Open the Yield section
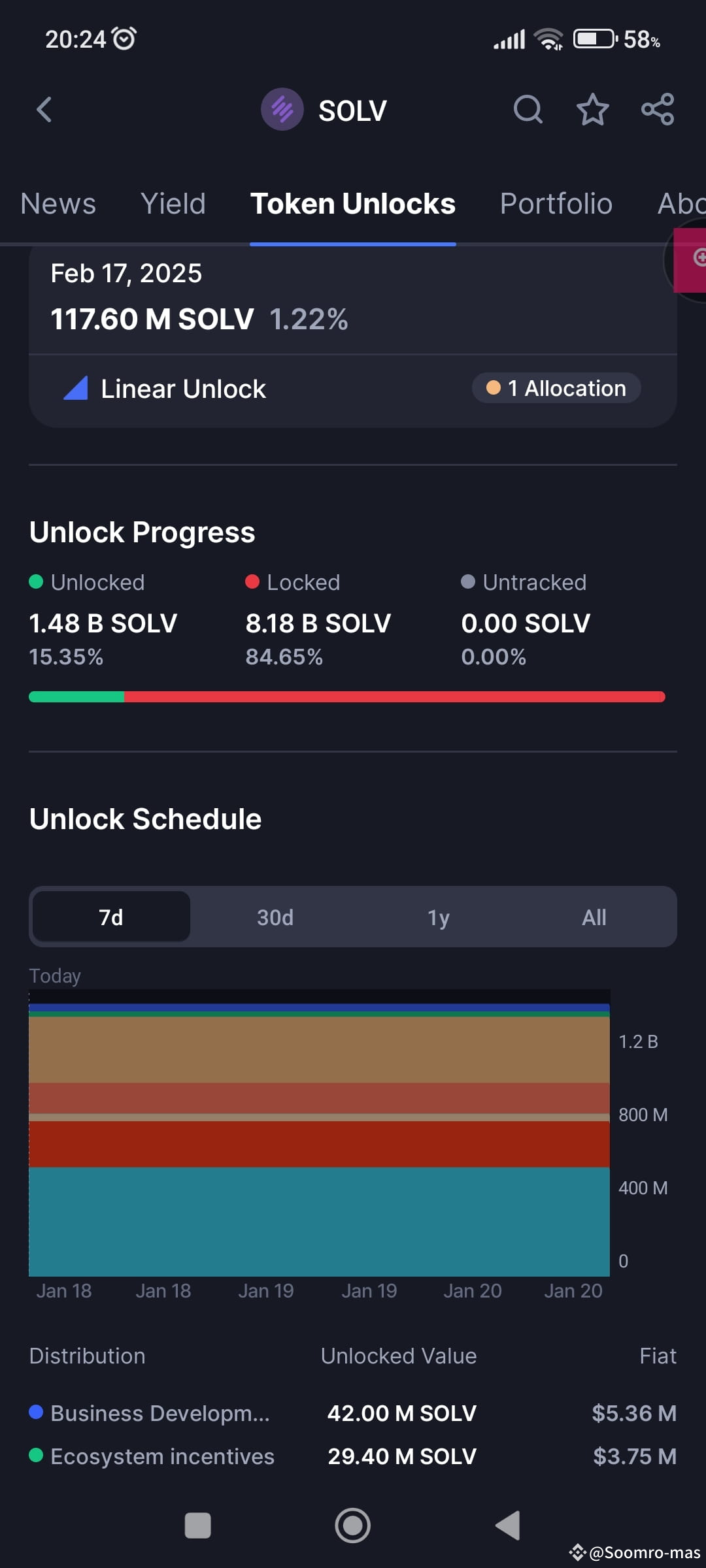This screenshot has width=706, height=1568. (x=173, y=203)
